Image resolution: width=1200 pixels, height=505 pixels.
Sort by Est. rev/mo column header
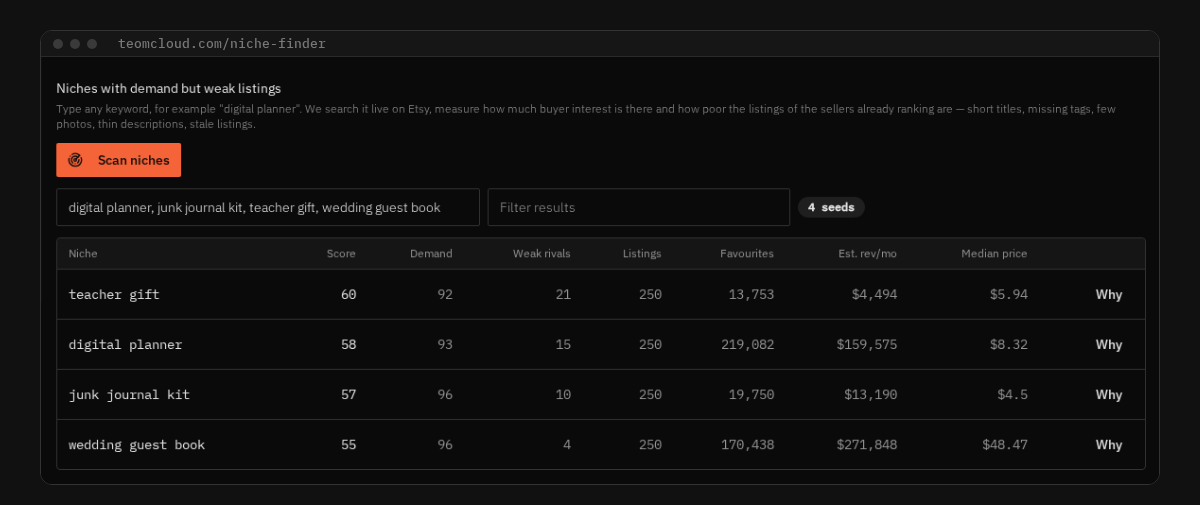tap(867, 254)
